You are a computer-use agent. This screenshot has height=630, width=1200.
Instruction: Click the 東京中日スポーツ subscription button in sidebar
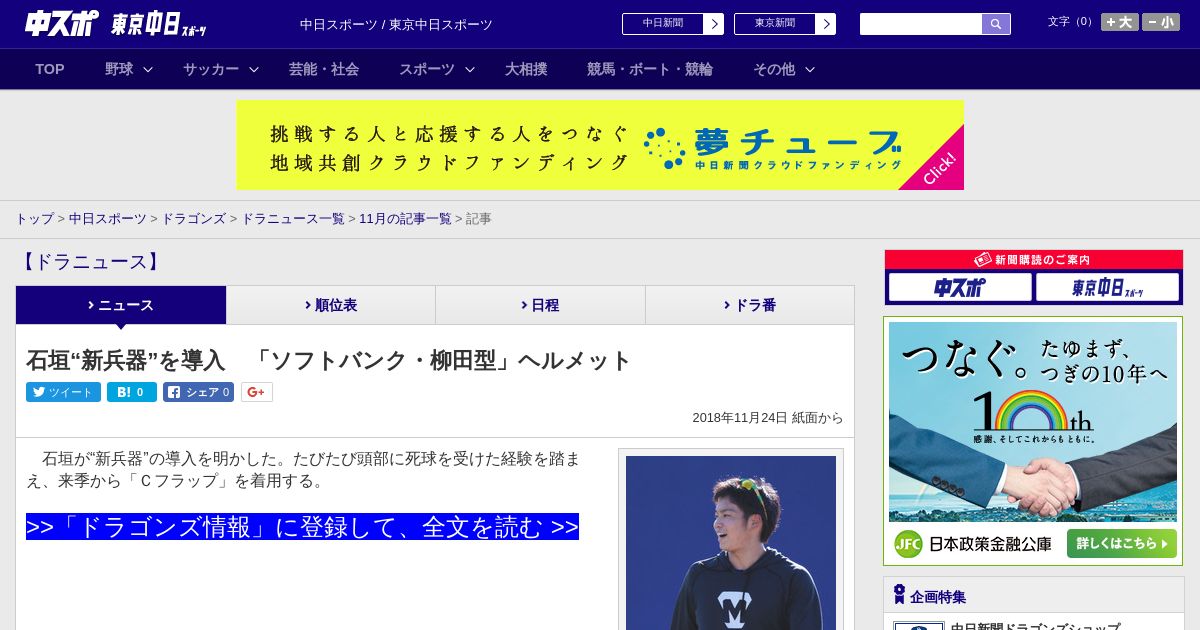(x=1107, y=288)
